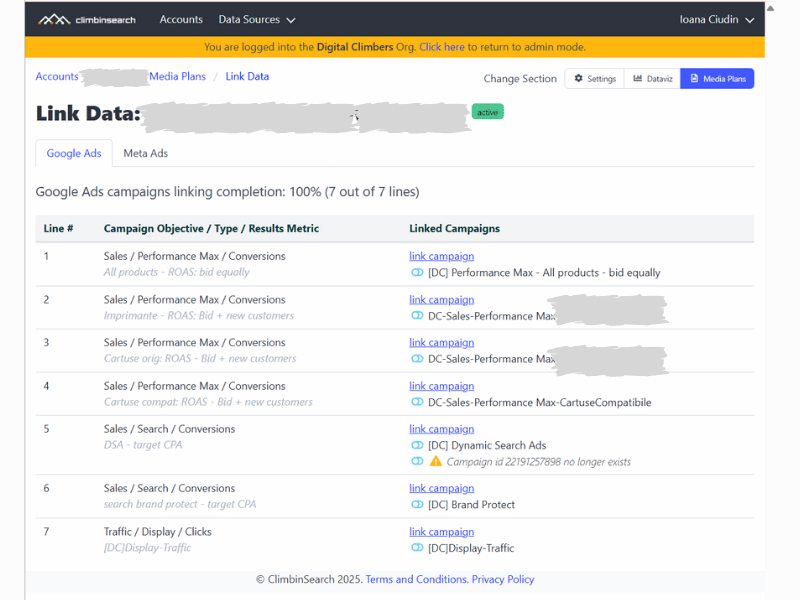Click link campaign for line 2 Imprimante

(441, 299)
